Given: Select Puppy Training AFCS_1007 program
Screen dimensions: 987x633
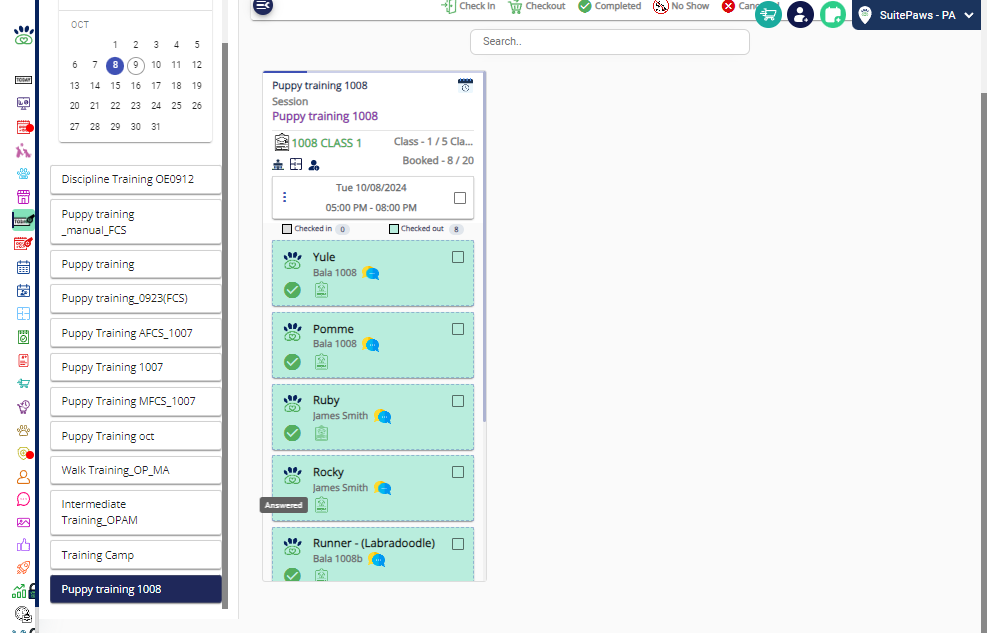Looking at the screenshot, I should 136,333.
